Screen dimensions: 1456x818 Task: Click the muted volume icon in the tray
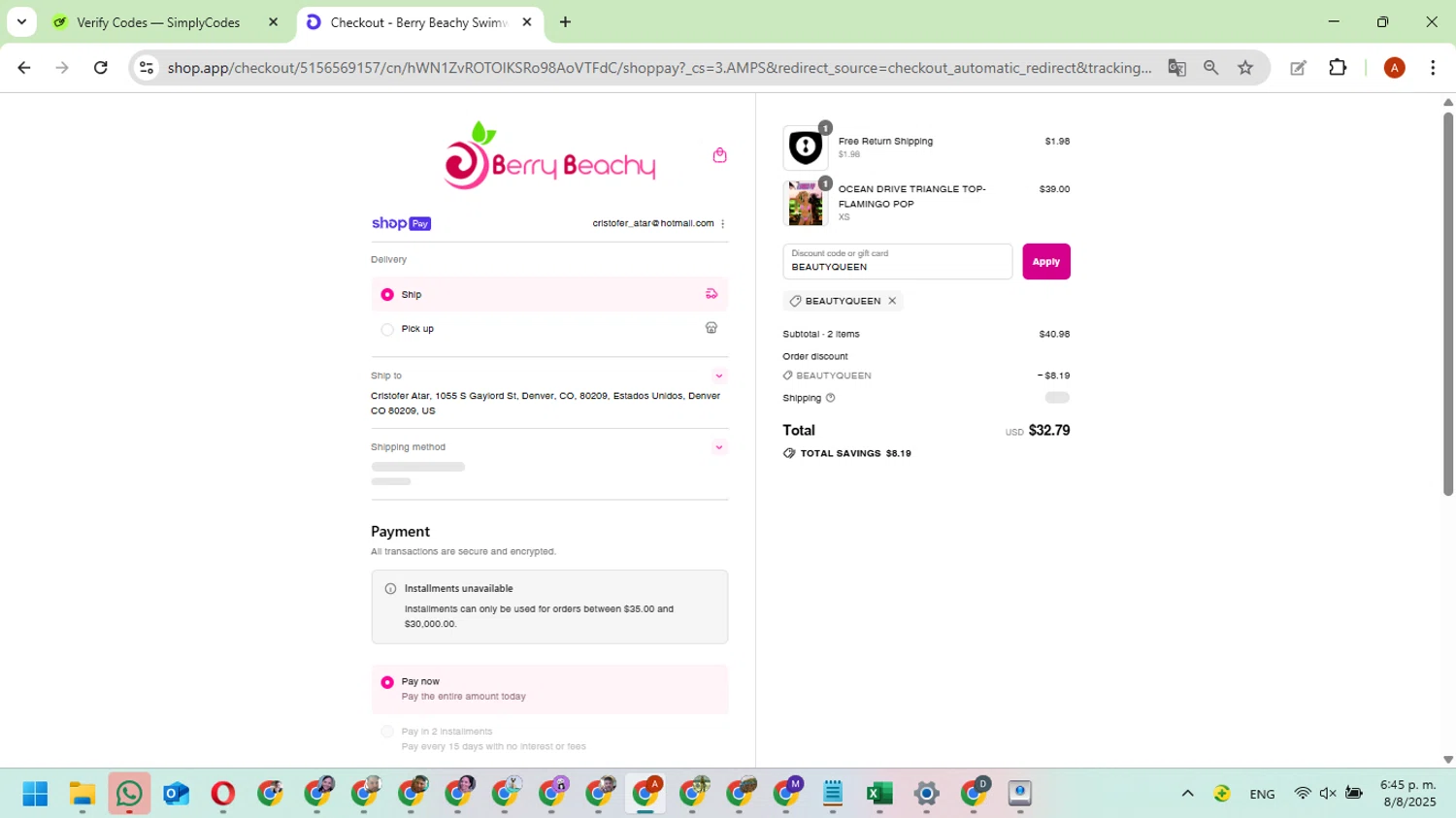pyautogui.click(x=1328, y=794)
